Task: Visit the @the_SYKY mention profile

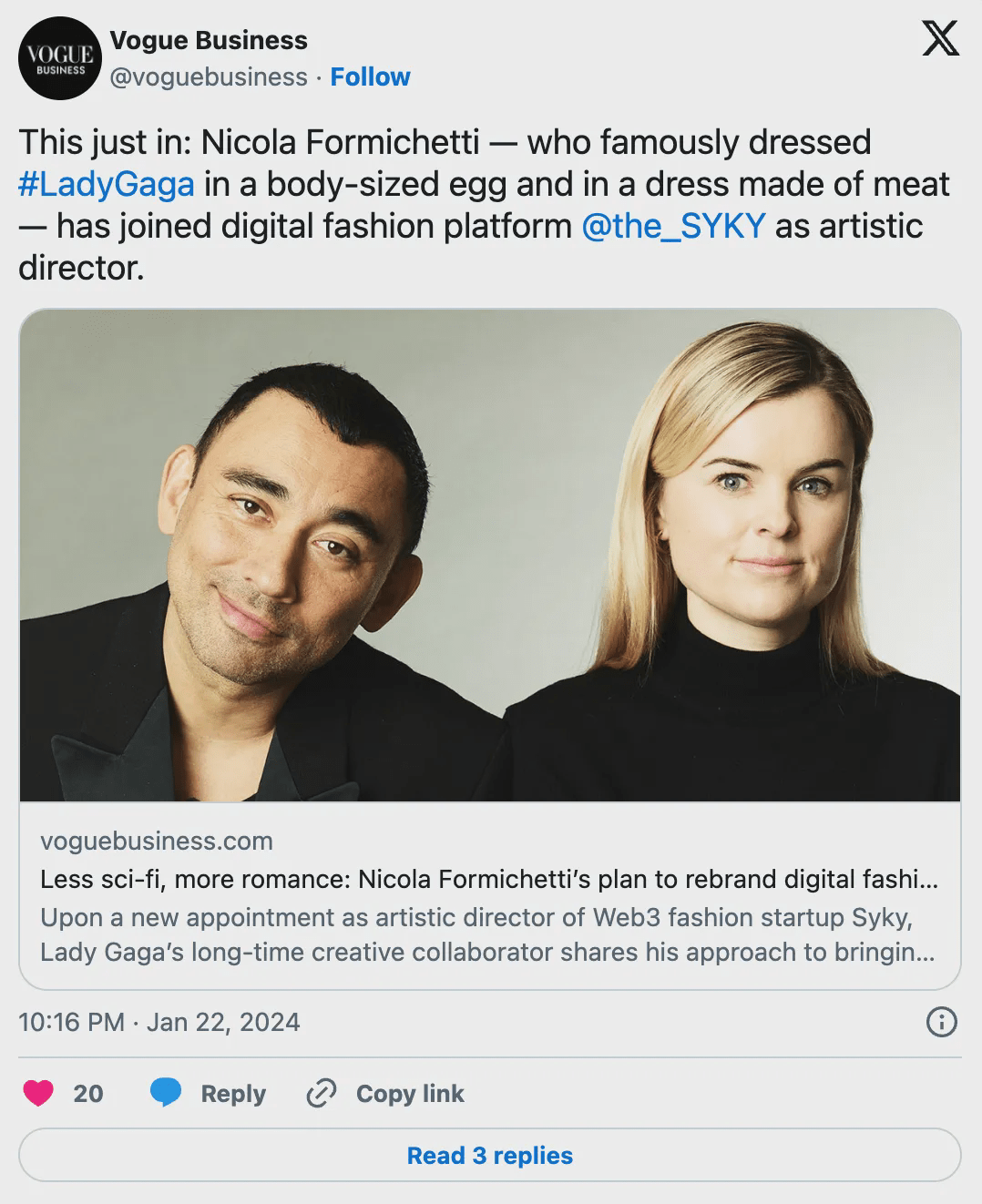Action: [673, 227]
